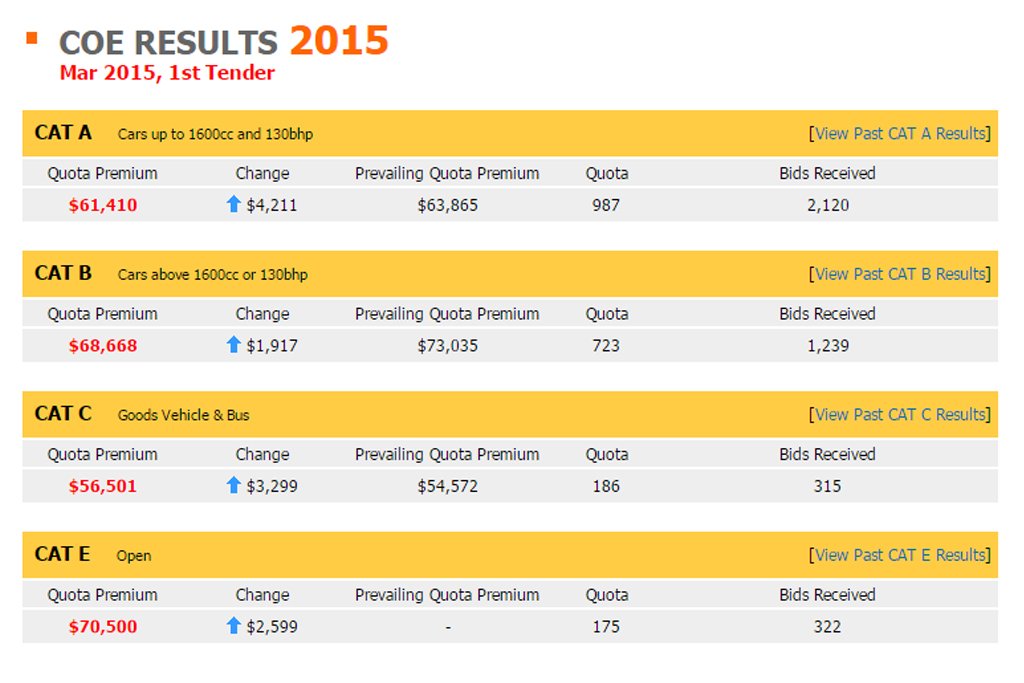Screen dimensions: 1024x683
Task: Select the CAT C quota premium $56,501
Action: pyautogui.click(x=103, y=486)
